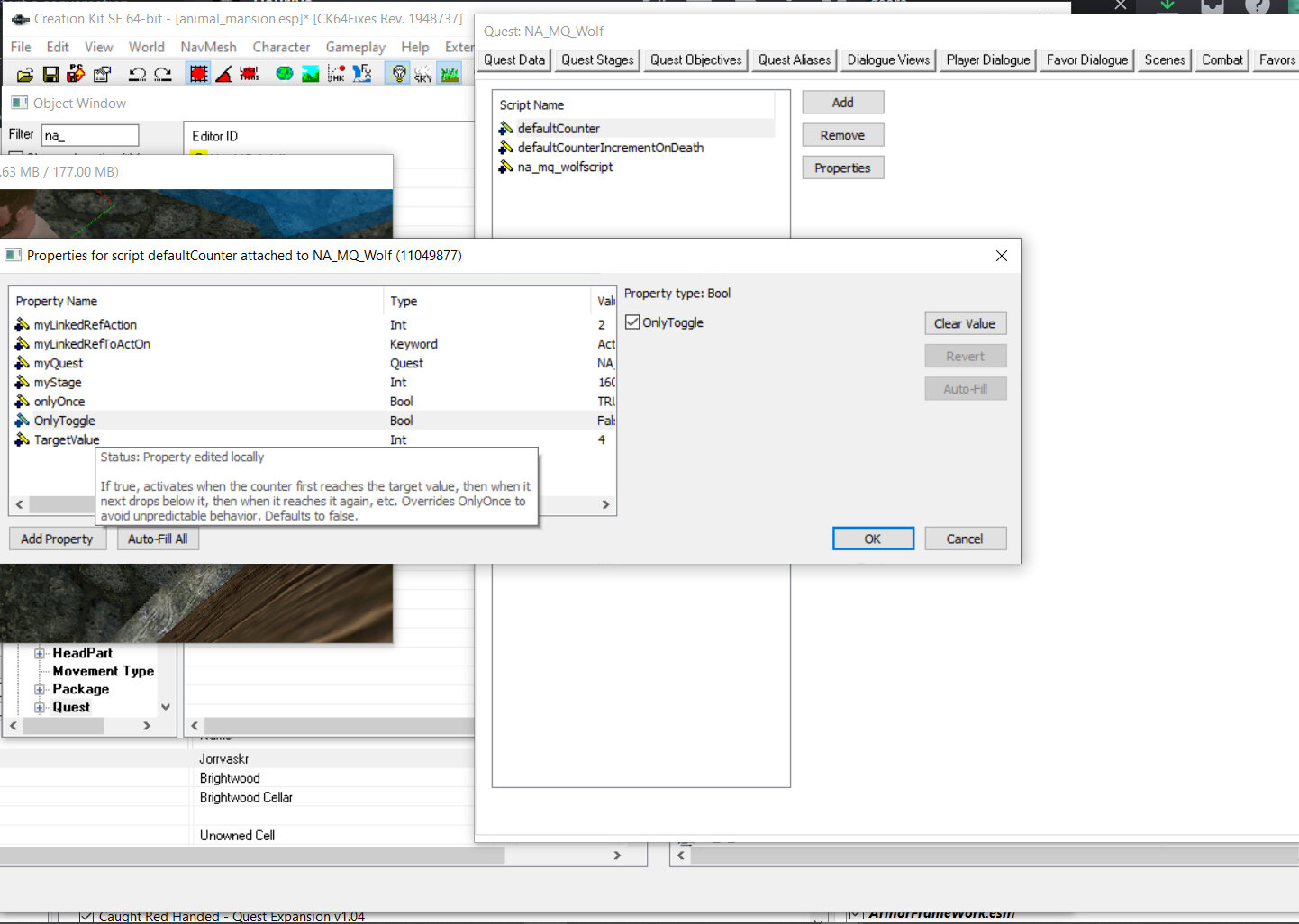This screenshot has width=1299, height=924.
Task: Toggle snap to grid icon
Action: 198,74
